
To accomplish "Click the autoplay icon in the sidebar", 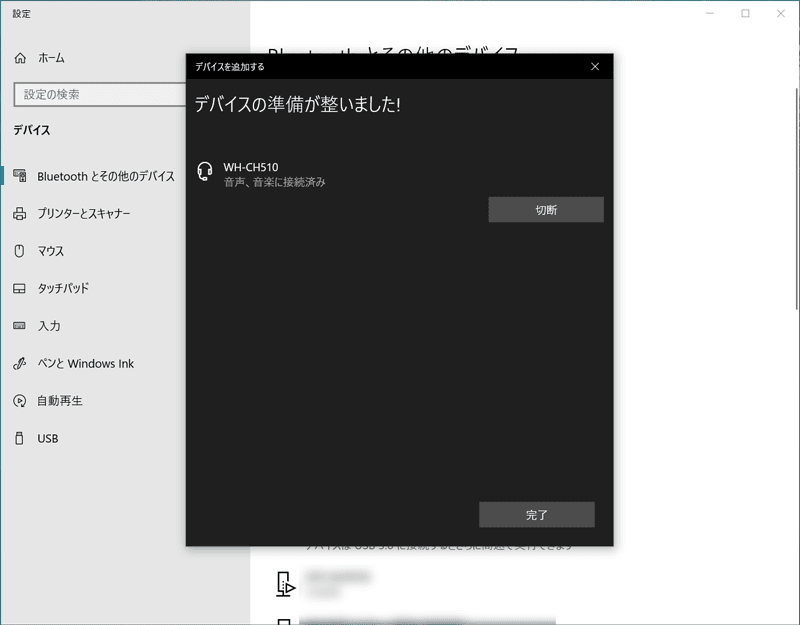I will pyautogui.click(x=19, y=401).
